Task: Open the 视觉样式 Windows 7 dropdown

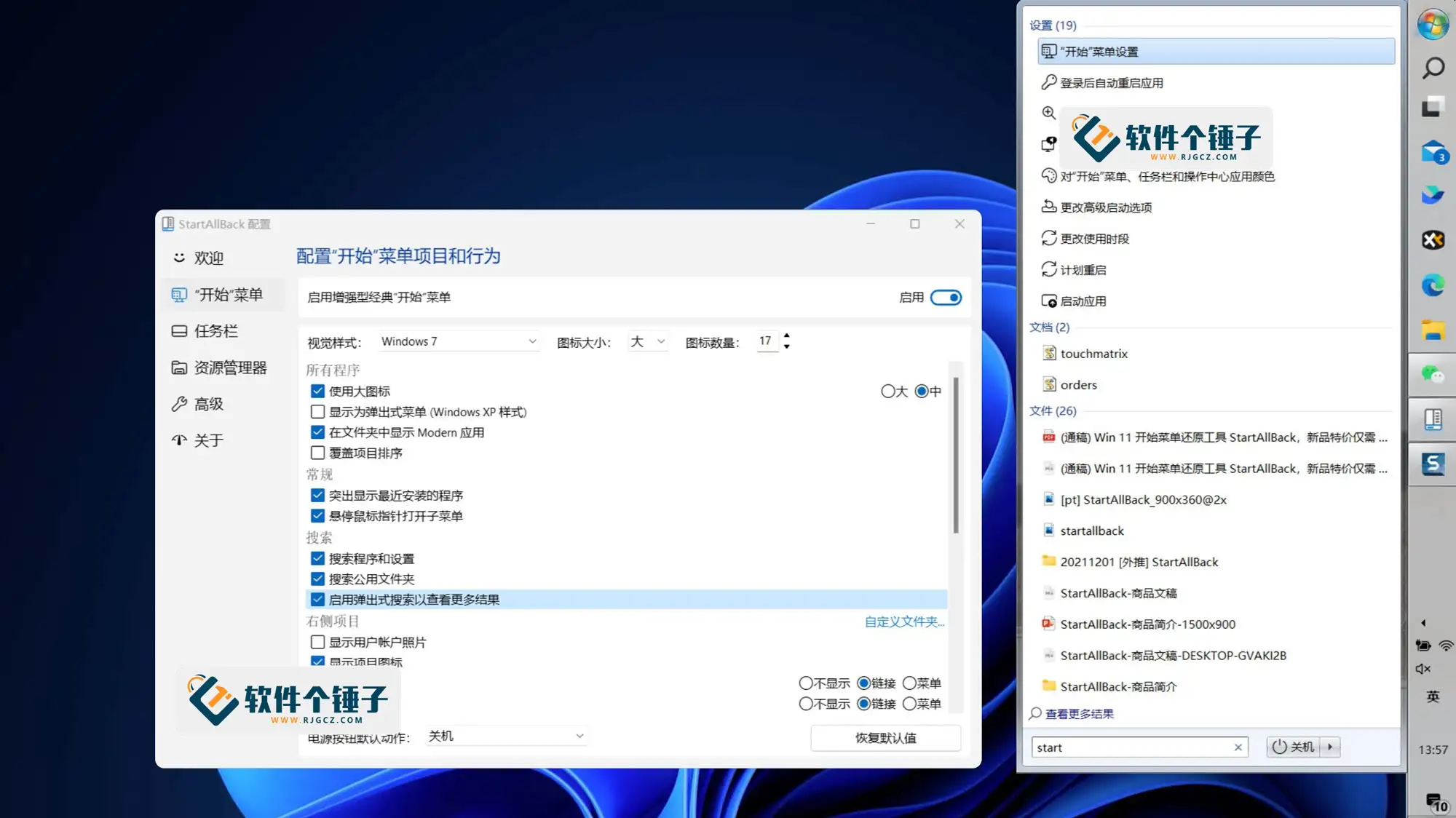Action: point(459,341)
